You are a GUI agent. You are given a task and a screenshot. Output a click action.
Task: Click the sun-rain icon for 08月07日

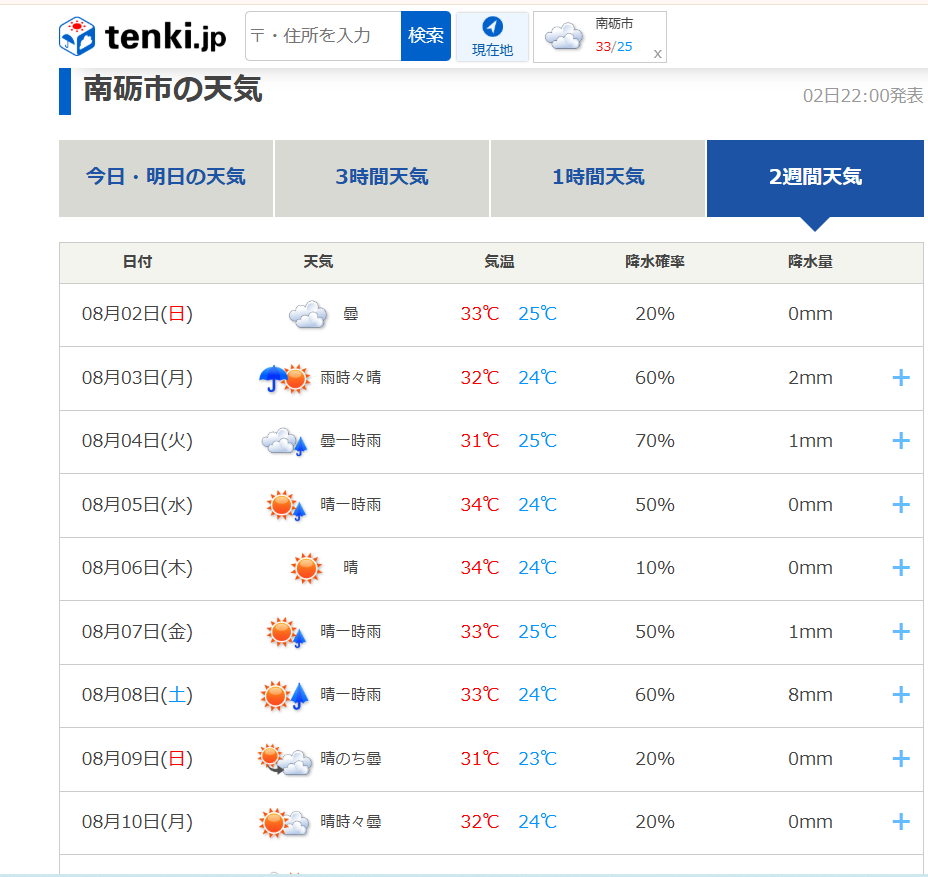[286, 633]
